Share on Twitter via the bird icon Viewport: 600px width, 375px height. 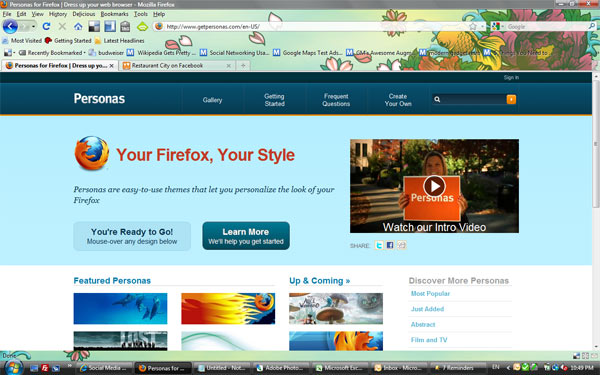pyautogui.click(x=379, y=245)
